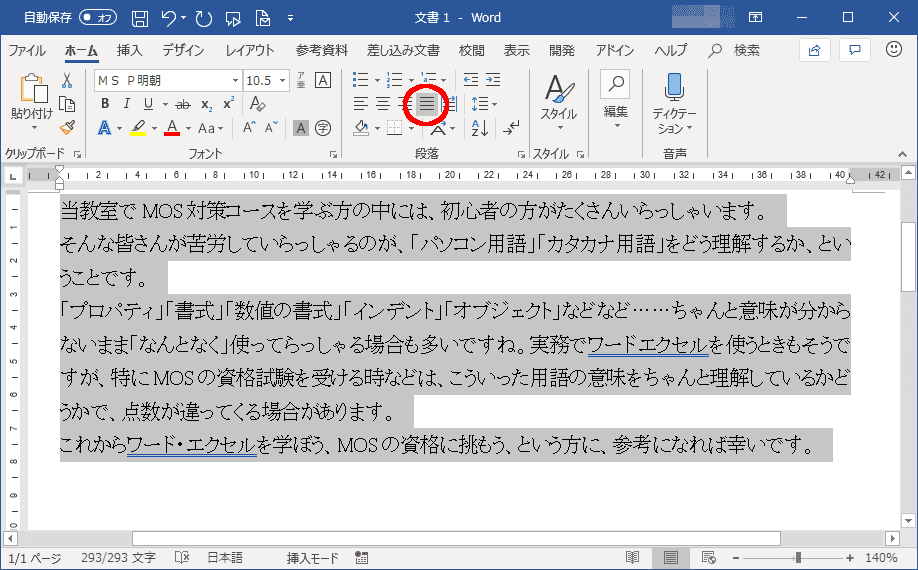Expand the Paste options arrow
Image resolution: width=918 pixels, height=570 pixels.
33,128
